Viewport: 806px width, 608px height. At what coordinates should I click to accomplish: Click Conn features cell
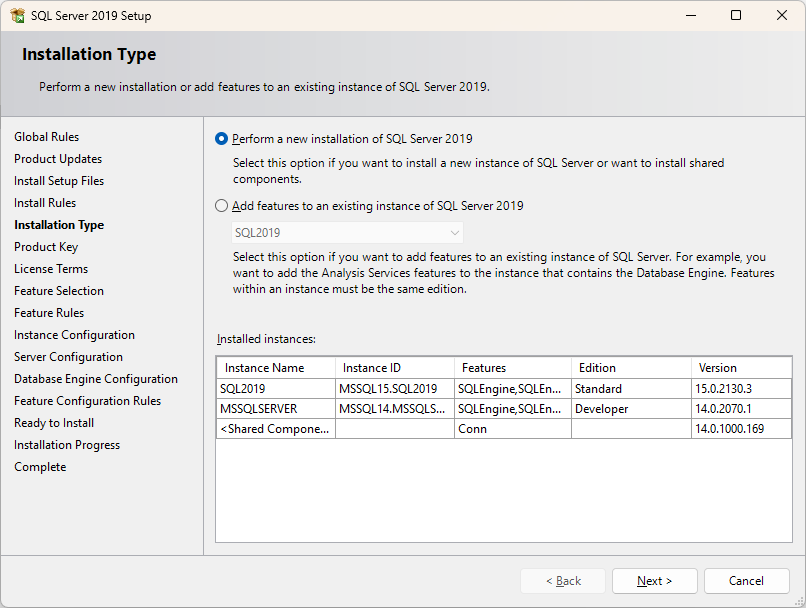(x=513, y=429)
